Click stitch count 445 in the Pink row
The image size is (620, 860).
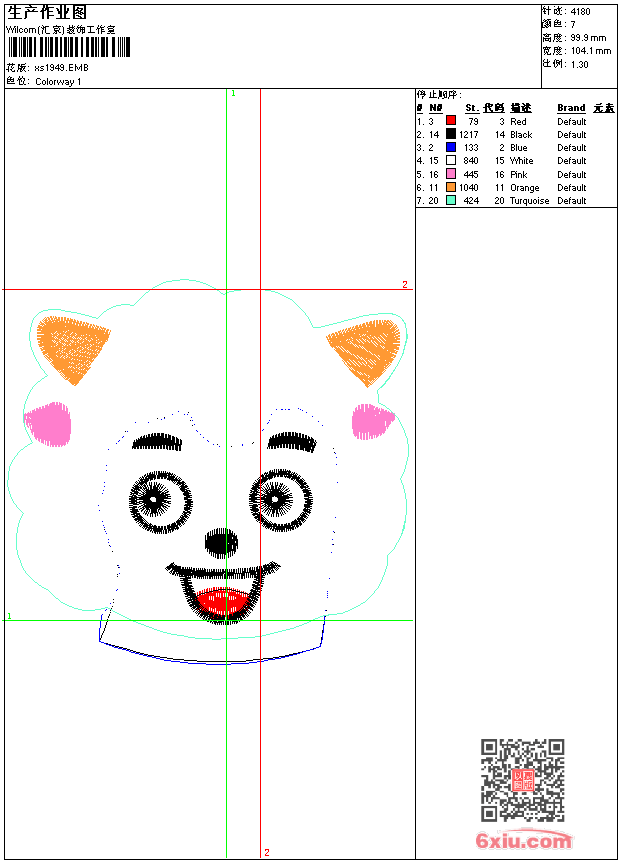[471, 174]
